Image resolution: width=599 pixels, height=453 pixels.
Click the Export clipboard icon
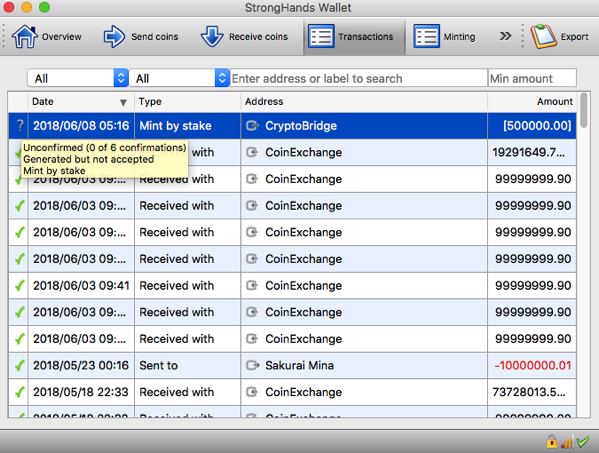point(544,37)
